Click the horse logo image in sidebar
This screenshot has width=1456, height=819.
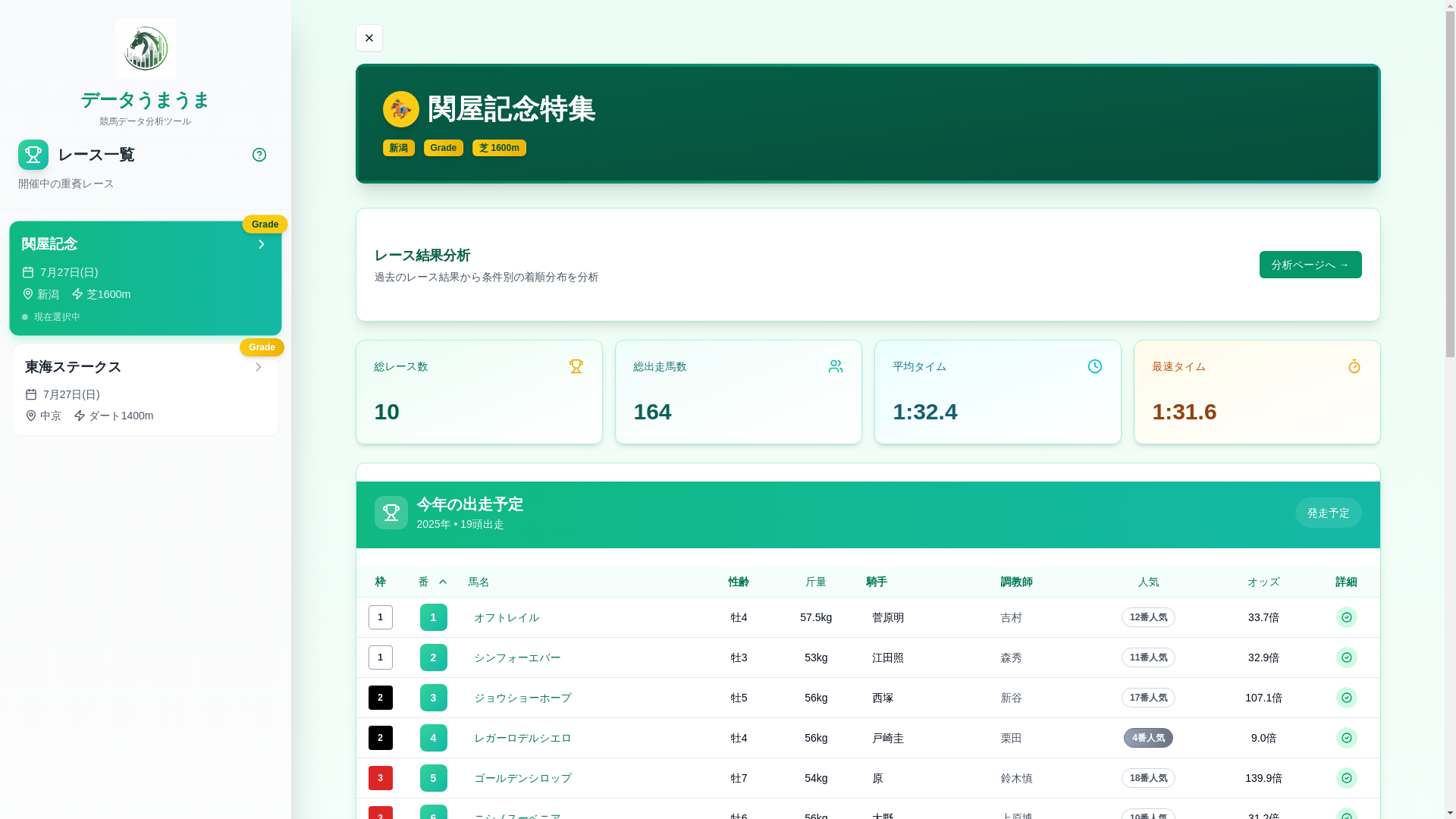tap(146, 49)
